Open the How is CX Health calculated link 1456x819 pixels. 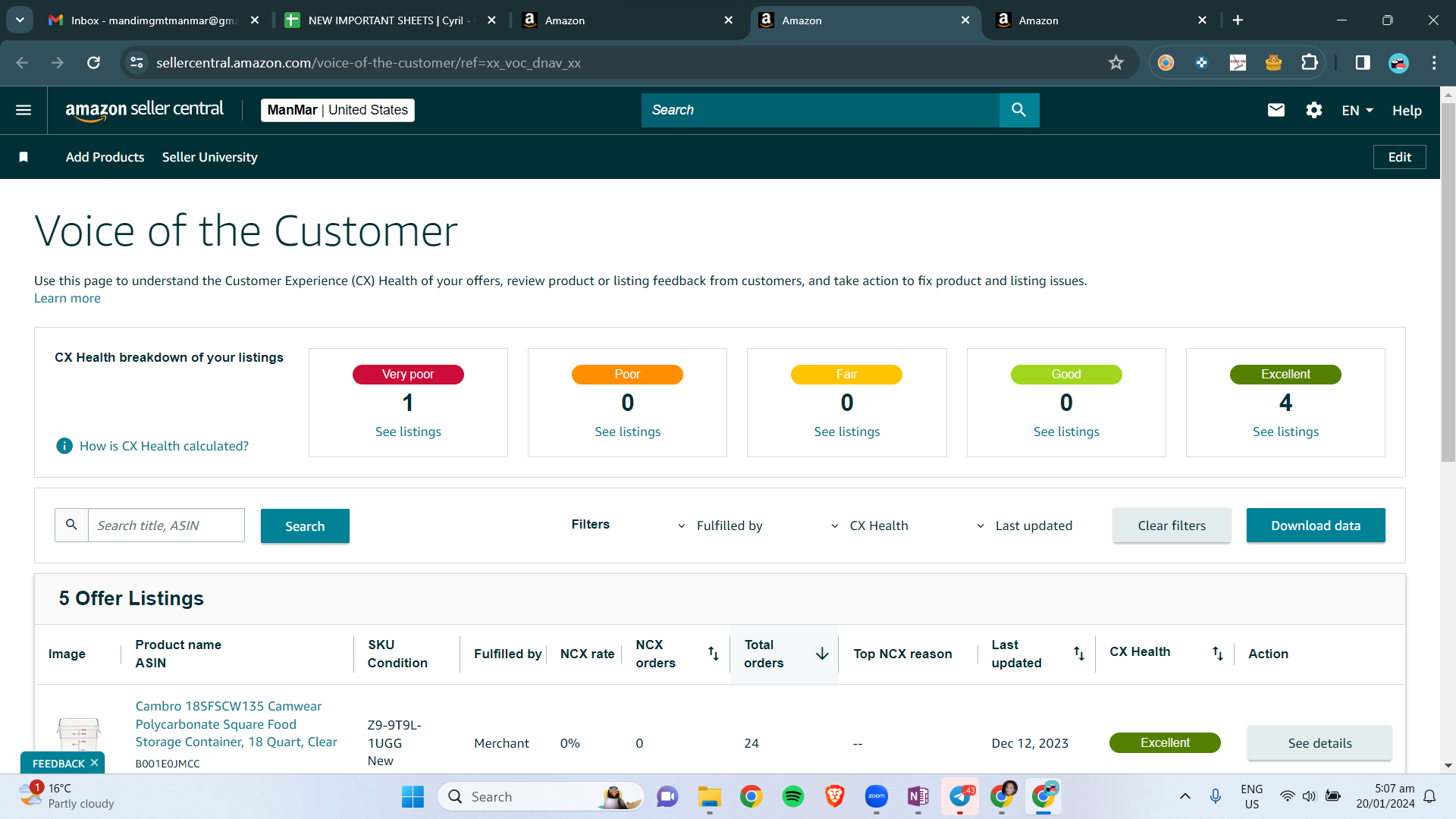pos(164,446)
